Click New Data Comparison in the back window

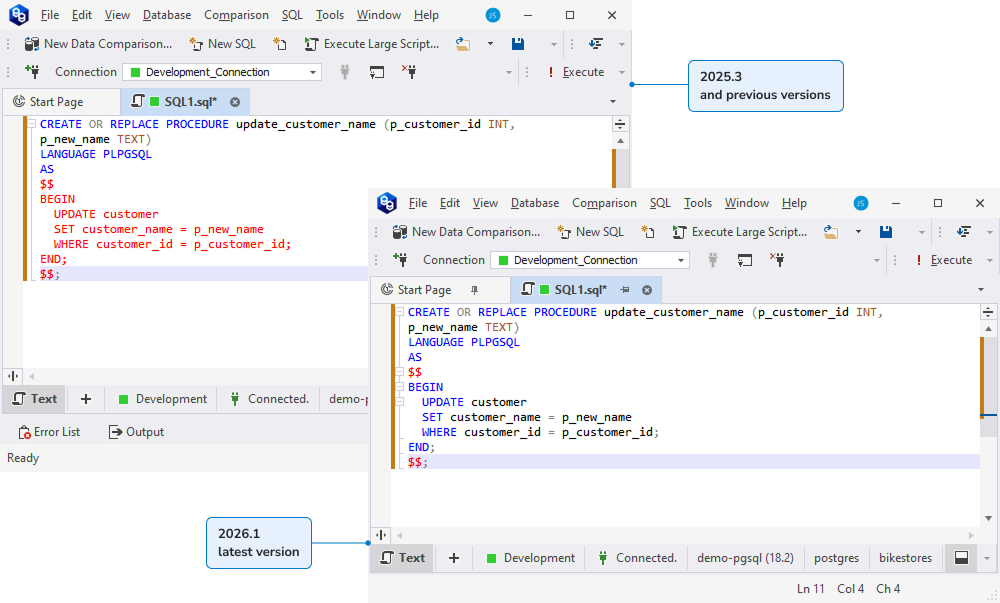98,44
